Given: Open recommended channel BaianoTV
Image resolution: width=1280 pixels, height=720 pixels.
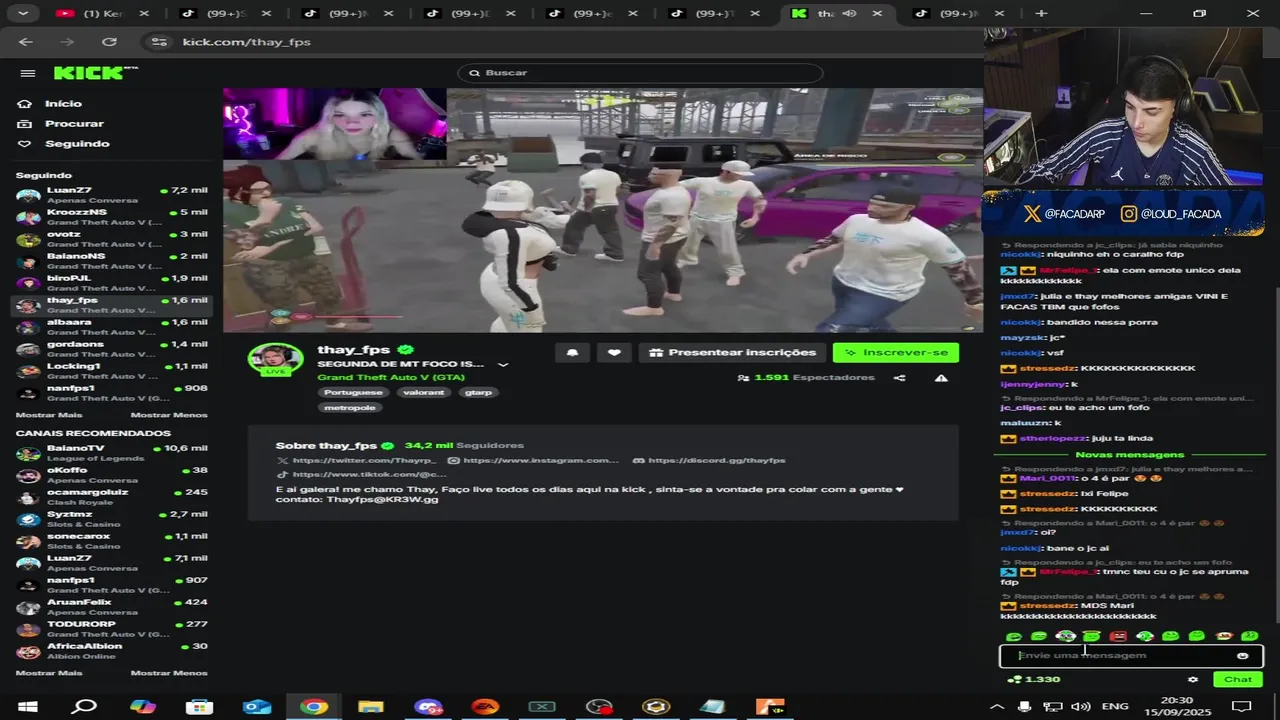Looking at the screenshot, I should point(112,453).
